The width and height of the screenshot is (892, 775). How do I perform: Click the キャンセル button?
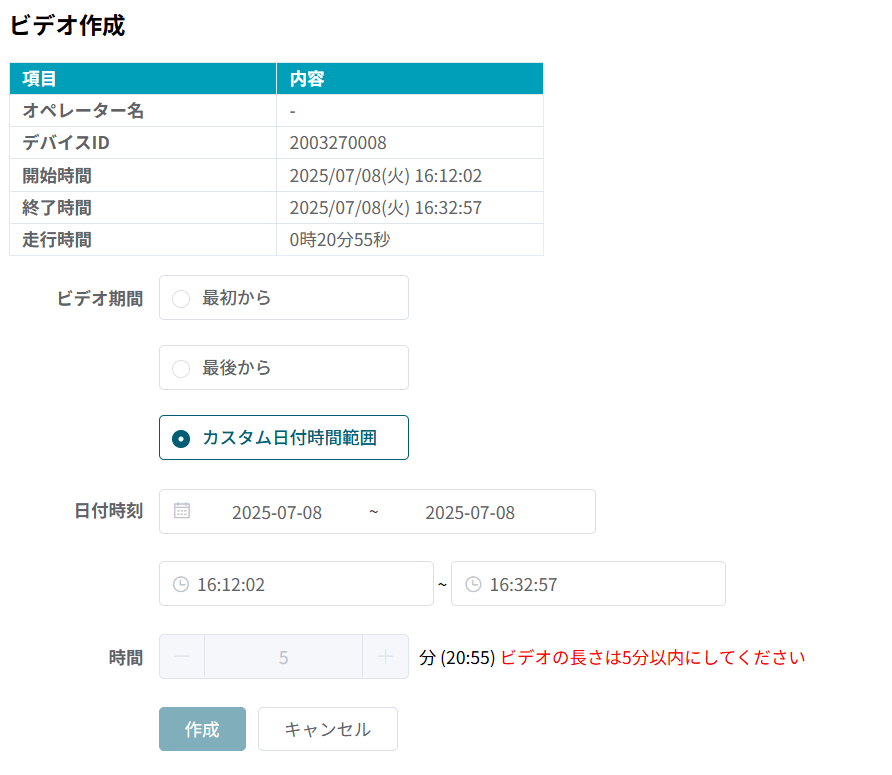(x=327, y=729)
